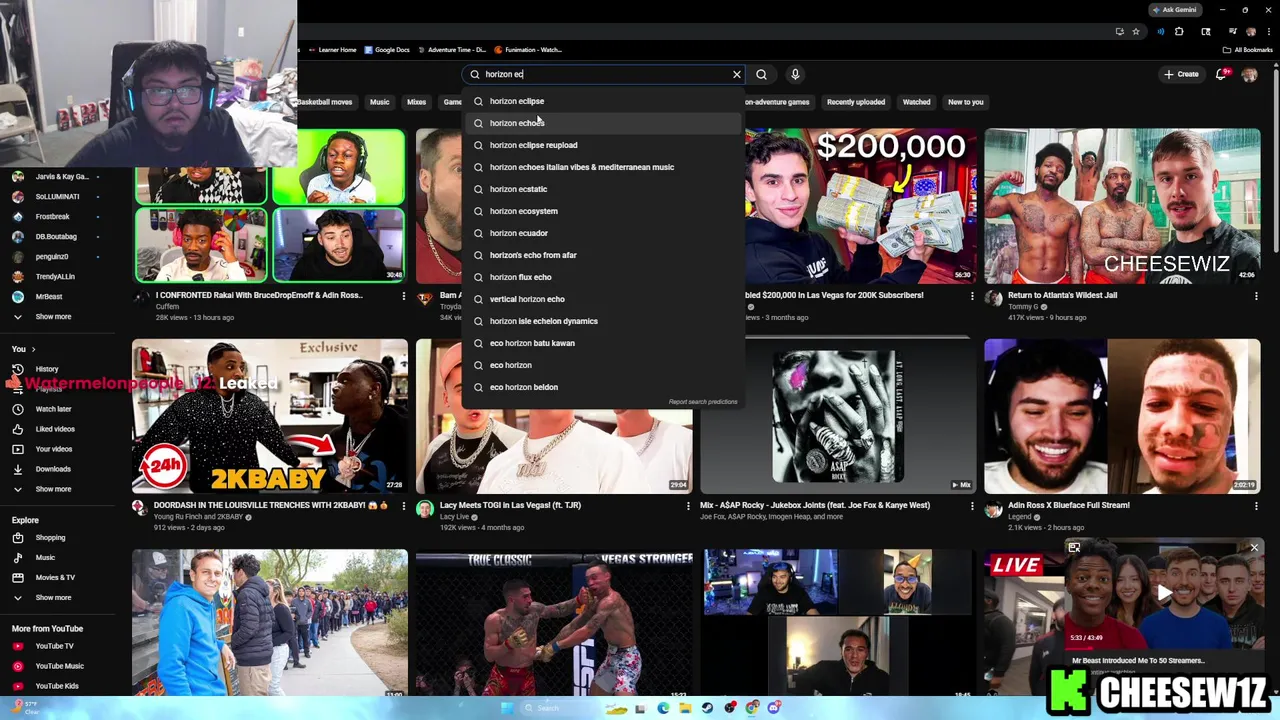Open the You section chevron
Image resolution: width=1280 pixels, height=720 pixels.
[x=33, y=349]
